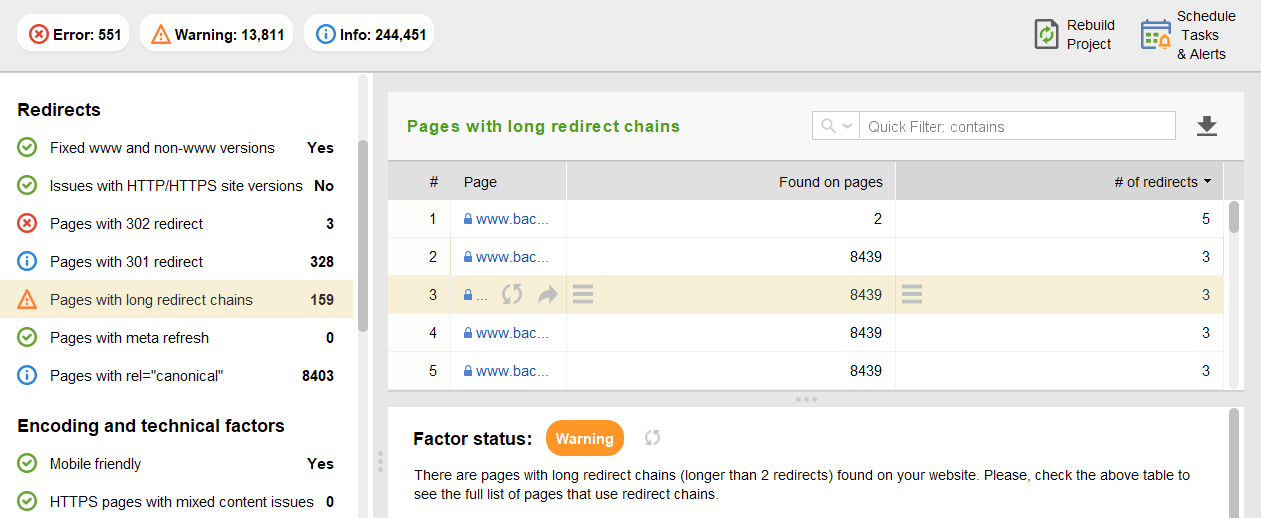Open Schedule Tasks & Alerts calendar icon
The height and width of the screenshot is (518, 1261).
pyautogui.click(x=1156, y=35)
